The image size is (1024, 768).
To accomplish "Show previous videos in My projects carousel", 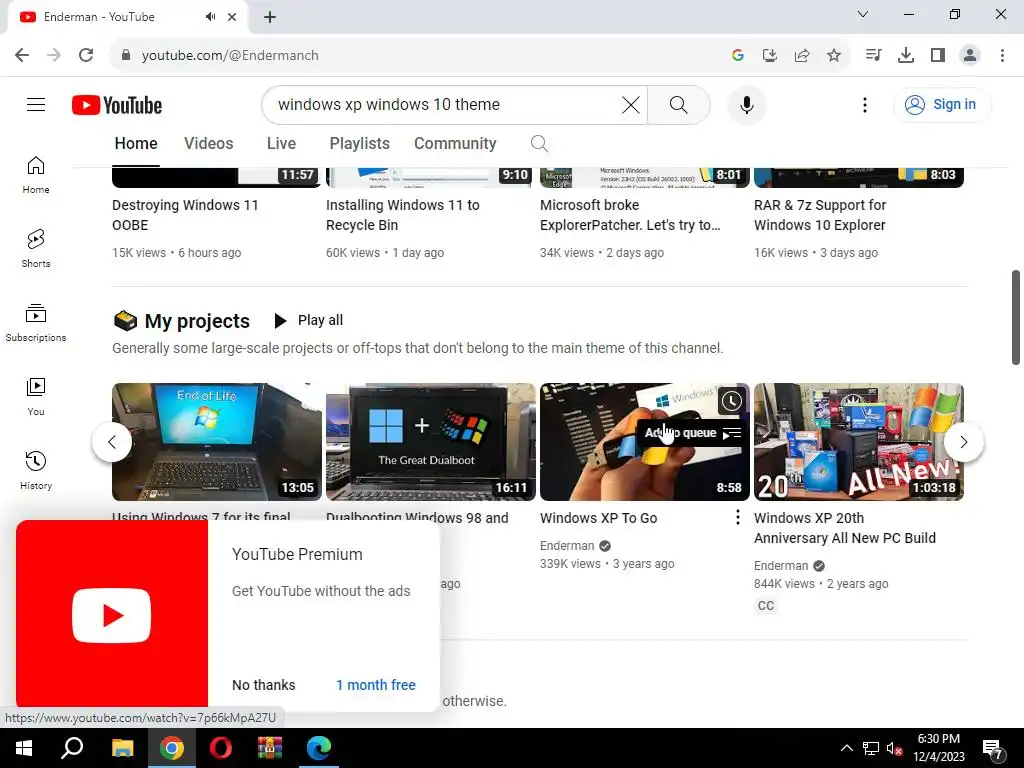I will 112,442.
